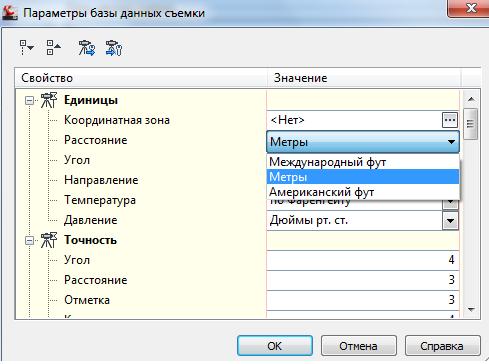Image resolution: width=489 pixels, height=364 pixels.
Task: Close the Расстояние Метры combo box arrow
Action: click(x=451, y=142)
